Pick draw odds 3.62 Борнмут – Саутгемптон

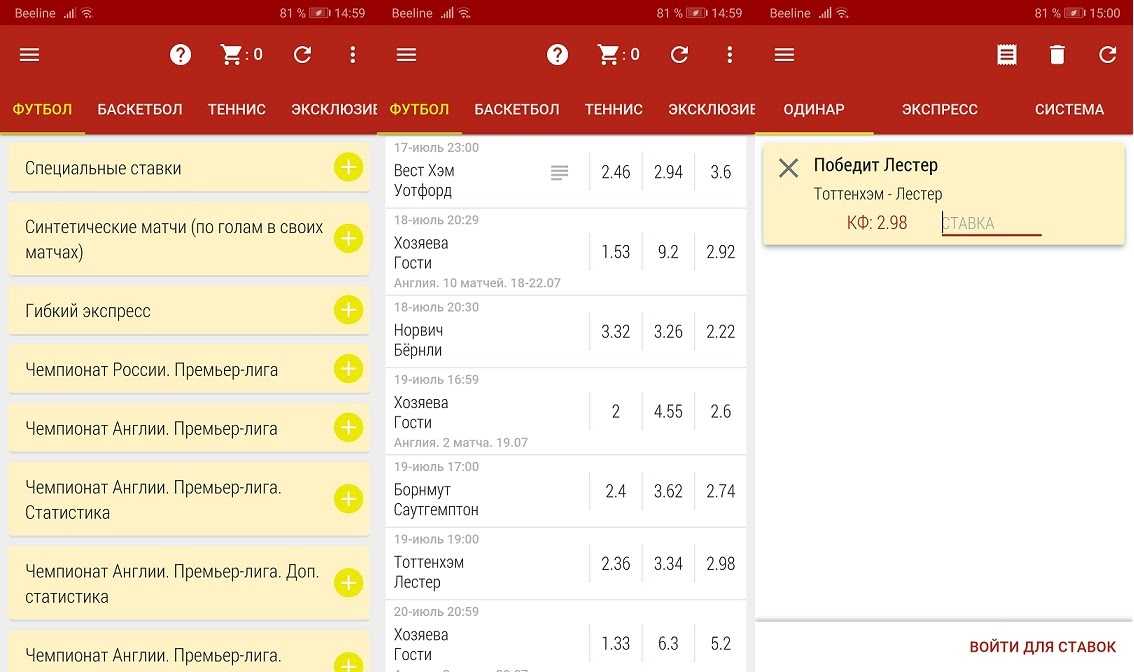point(668,491)
